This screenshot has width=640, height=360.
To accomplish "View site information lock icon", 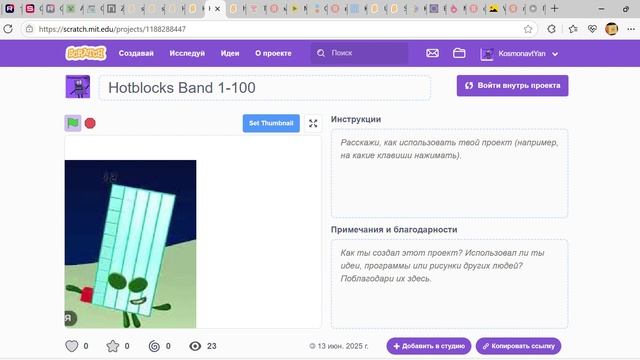I will click(29, 29).
